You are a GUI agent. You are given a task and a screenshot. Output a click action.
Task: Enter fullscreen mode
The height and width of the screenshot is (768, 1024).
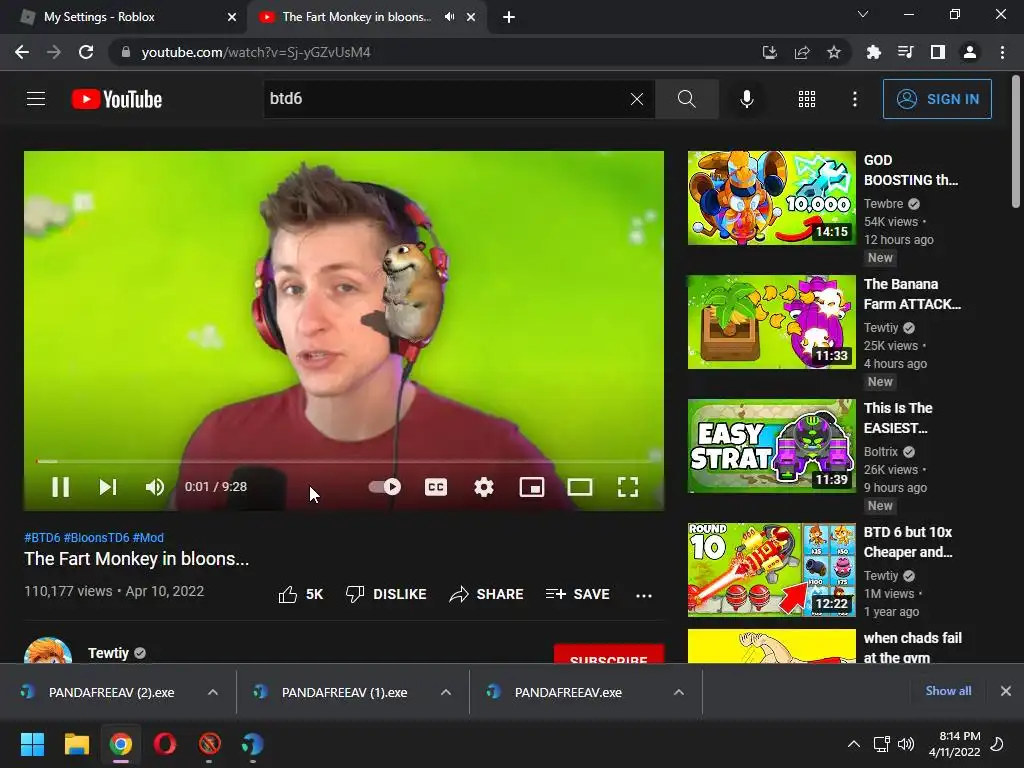tap(628, 487)
